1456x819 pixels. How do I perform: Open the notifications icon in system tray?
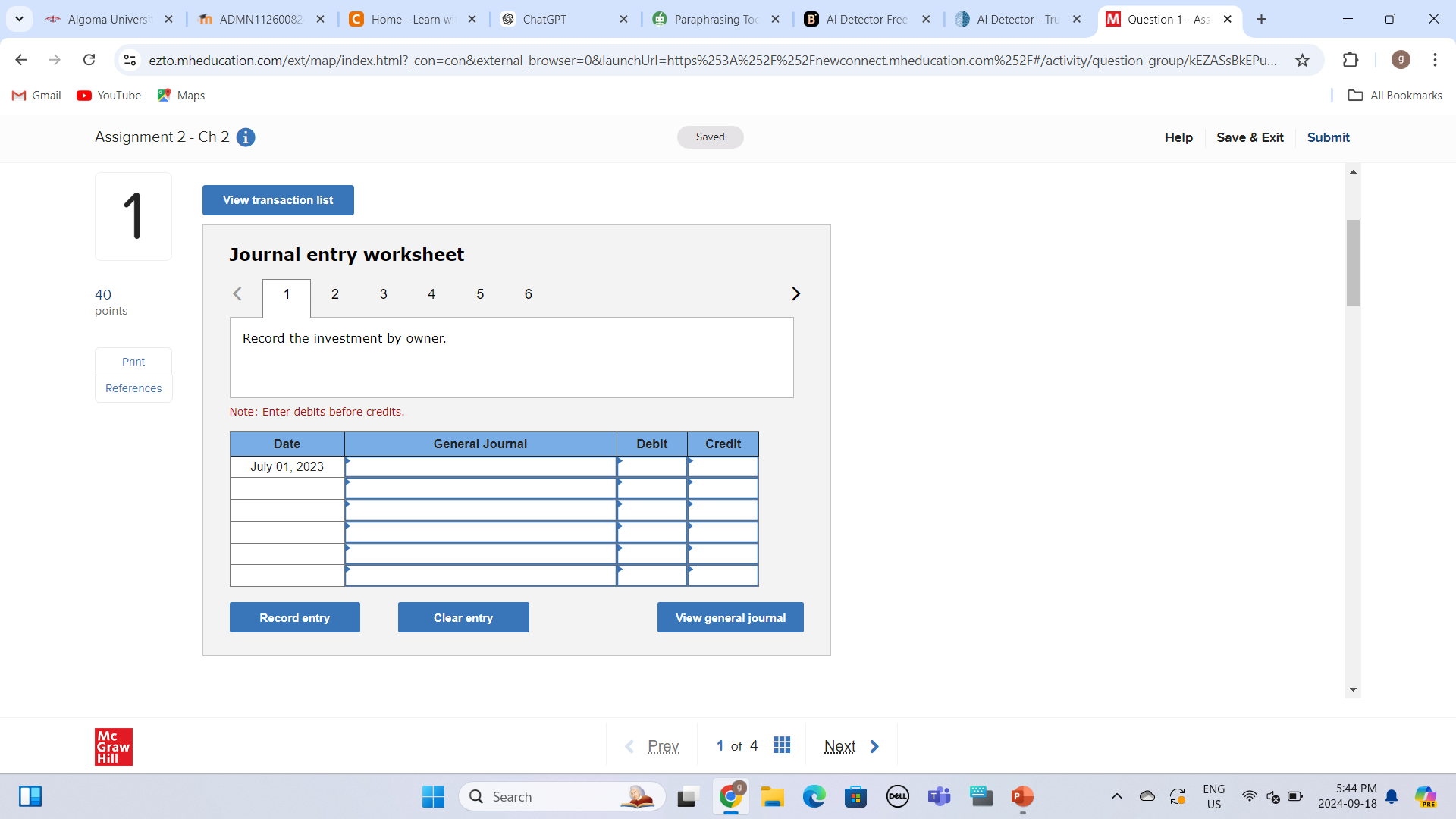click(x=1392, y=797)
